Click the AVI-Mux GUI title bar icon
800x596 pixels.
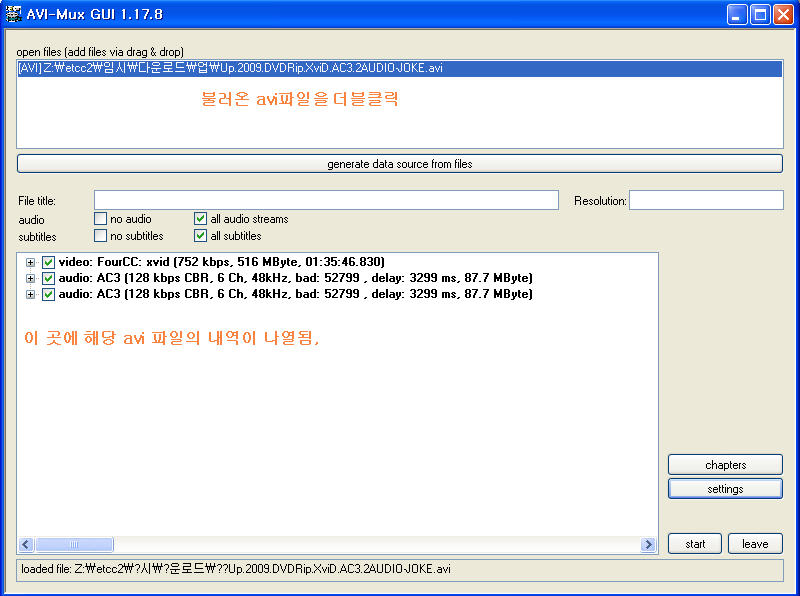point(13,14)
